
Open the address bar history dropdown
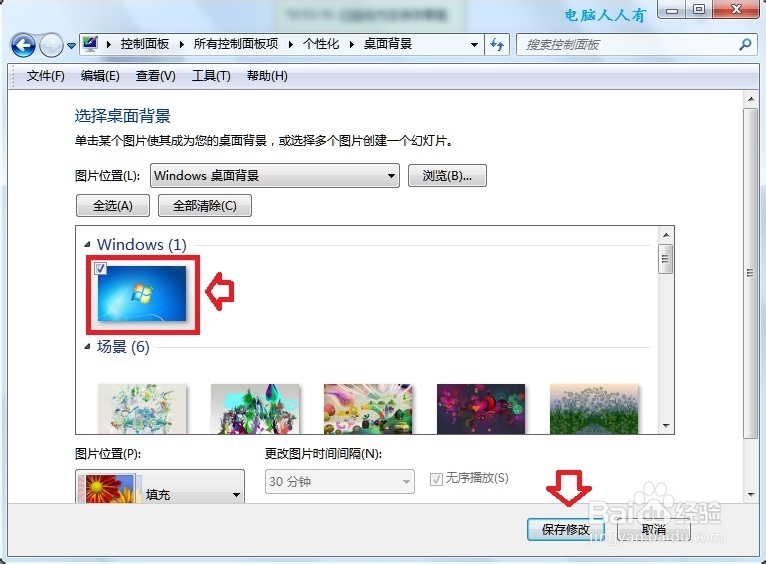point(474,45)
